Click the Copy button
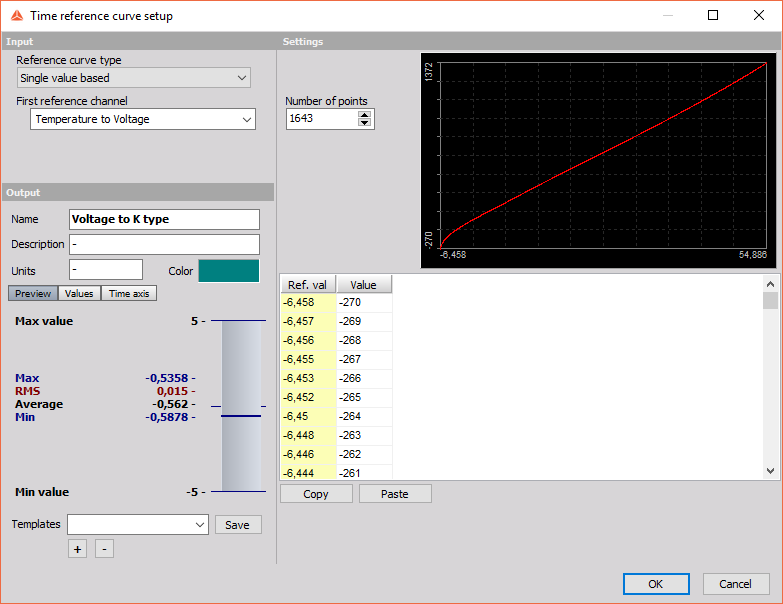 coord(316,494)
